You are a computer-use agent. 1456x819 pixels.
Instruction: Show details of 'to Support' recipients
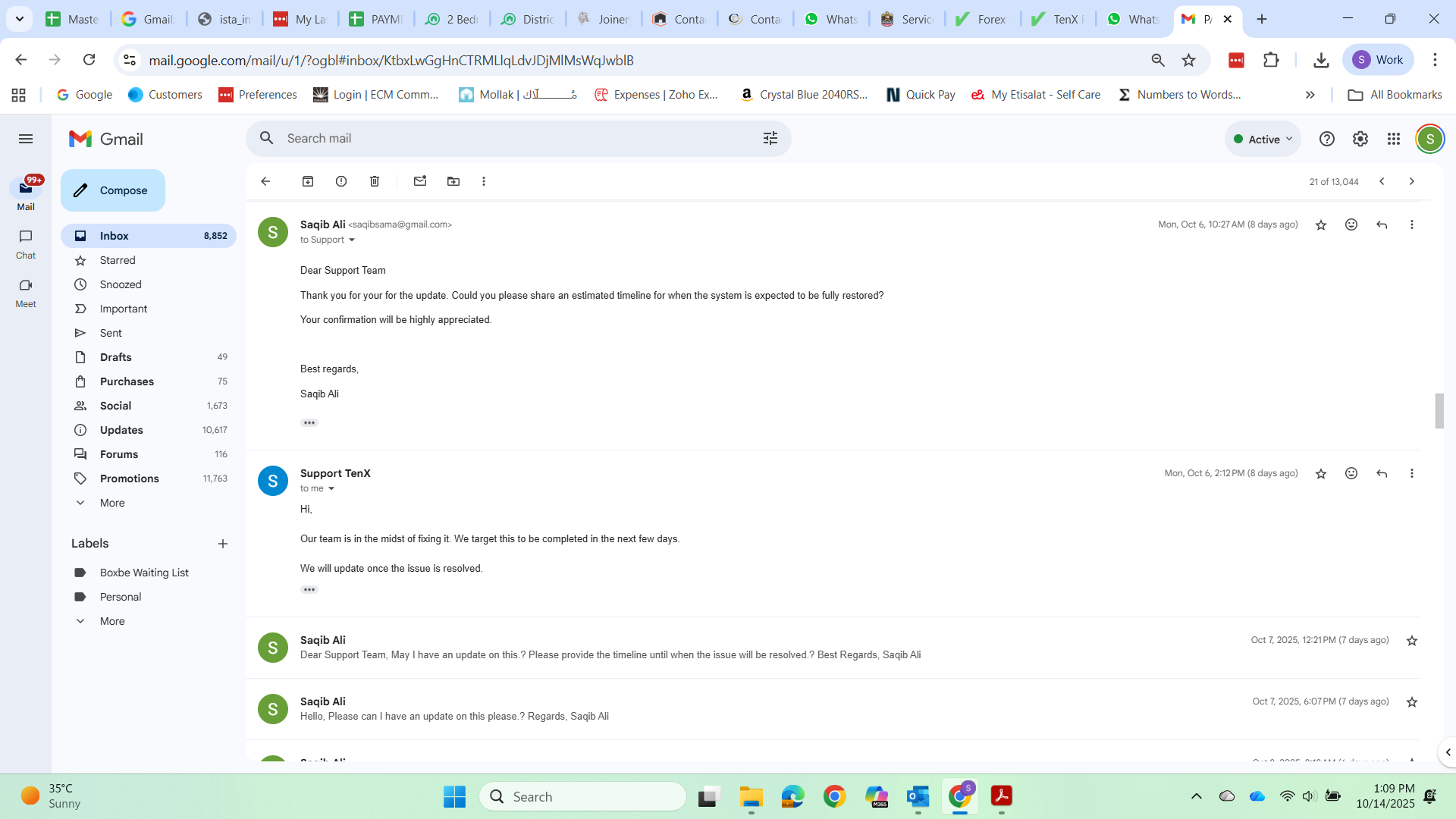[x=352, y=240]
